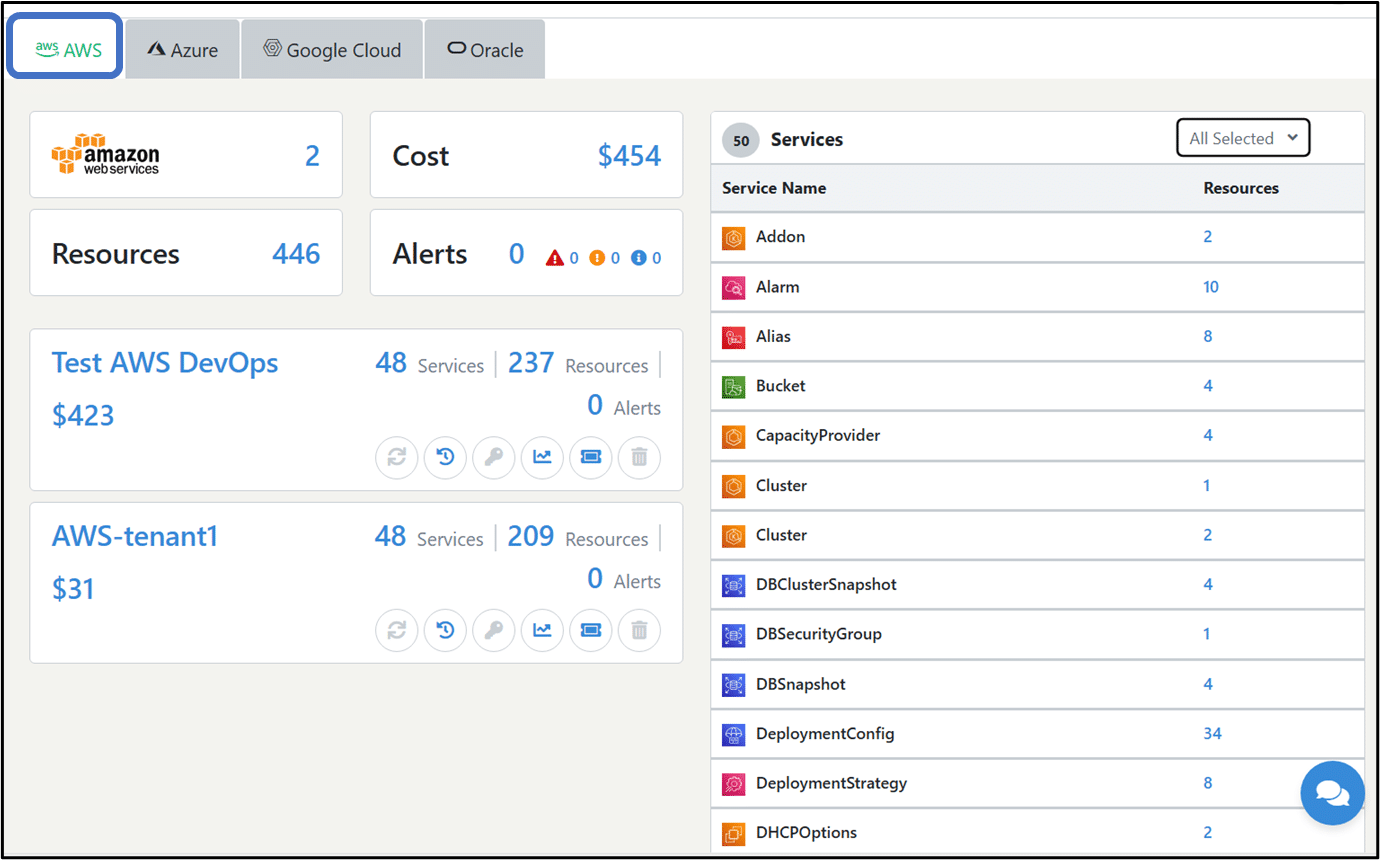The width and height of the screenshot is (1380, 860).
Task: Click the Bucket service icon
Action: point(733,387)
